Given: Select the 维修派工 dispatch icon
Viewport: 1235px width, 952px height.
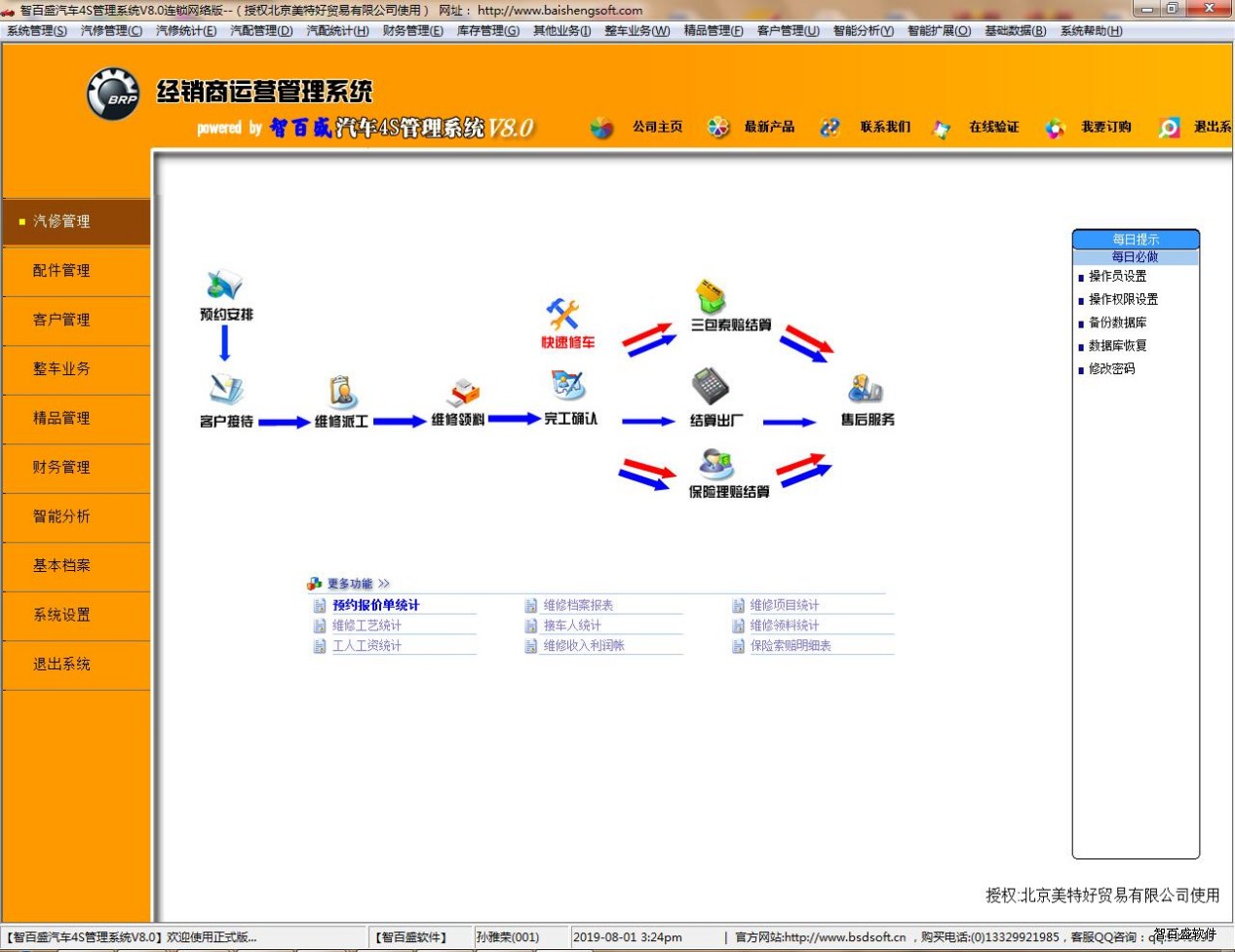Looking at the screenshot, I should click(341, 393).
